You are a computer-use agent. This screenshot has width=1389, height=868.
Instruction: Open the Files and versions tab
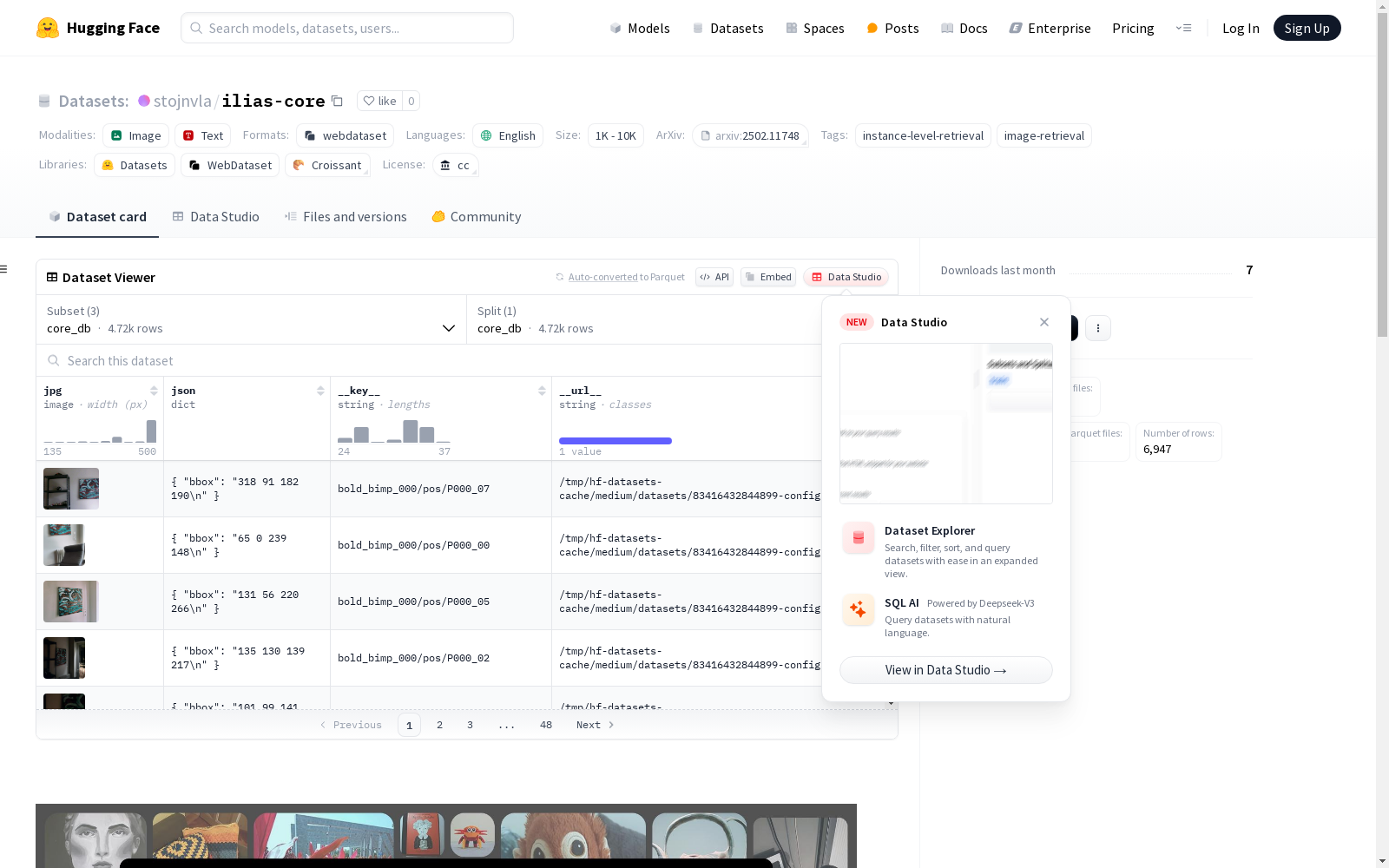click(346, 217)
